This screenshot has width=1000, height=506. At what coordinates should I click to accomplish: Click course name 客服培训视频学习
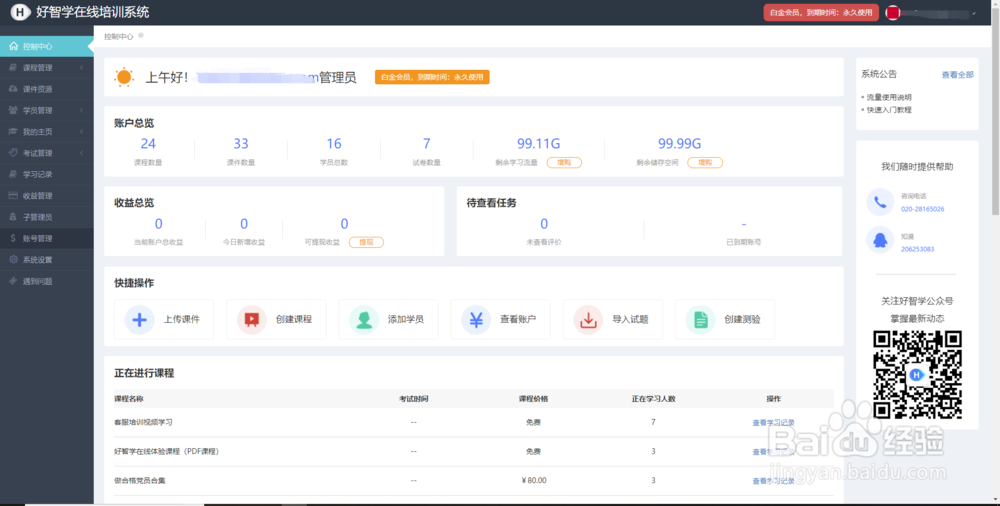coord(143,422)
